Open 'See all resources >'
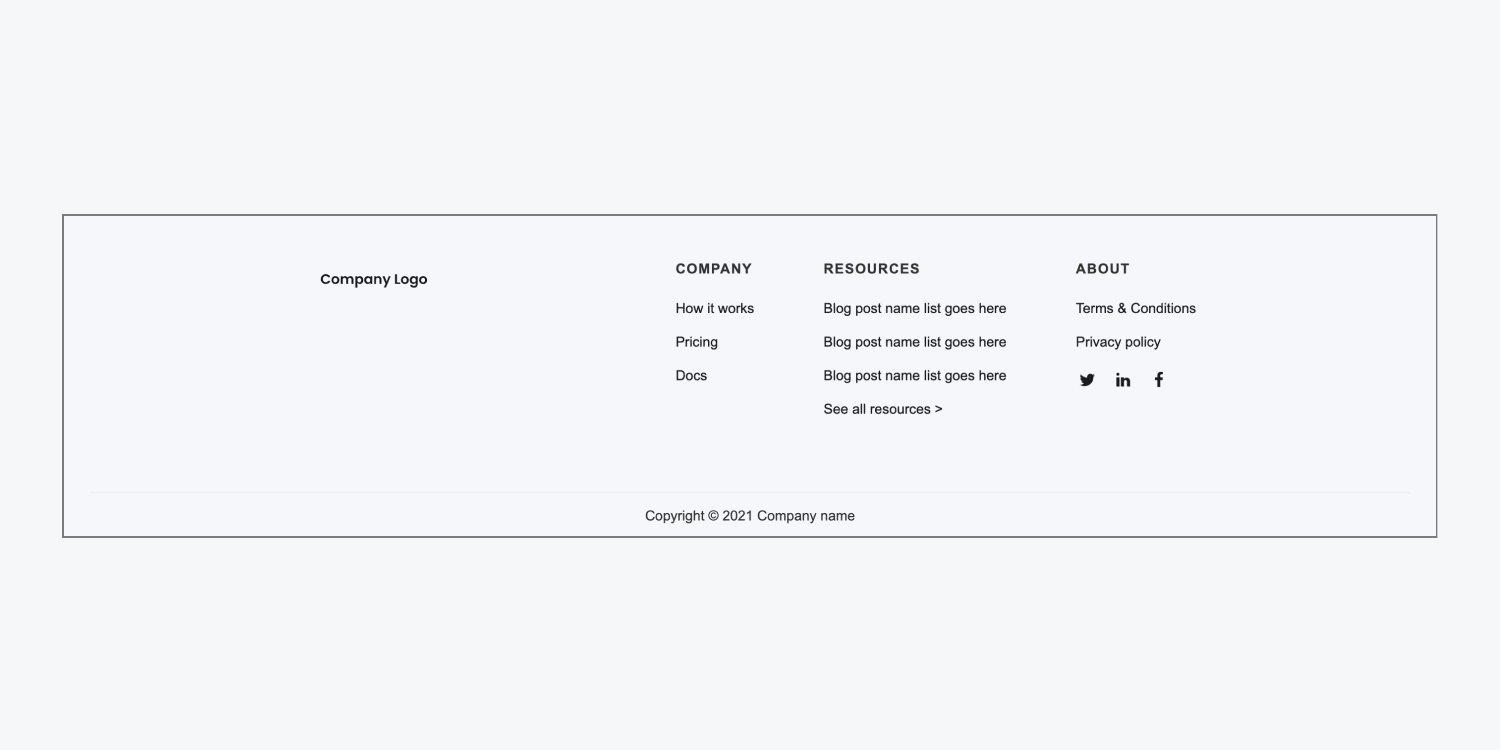Viewport: 1501px width, 751px height. [x=882, y=408]
